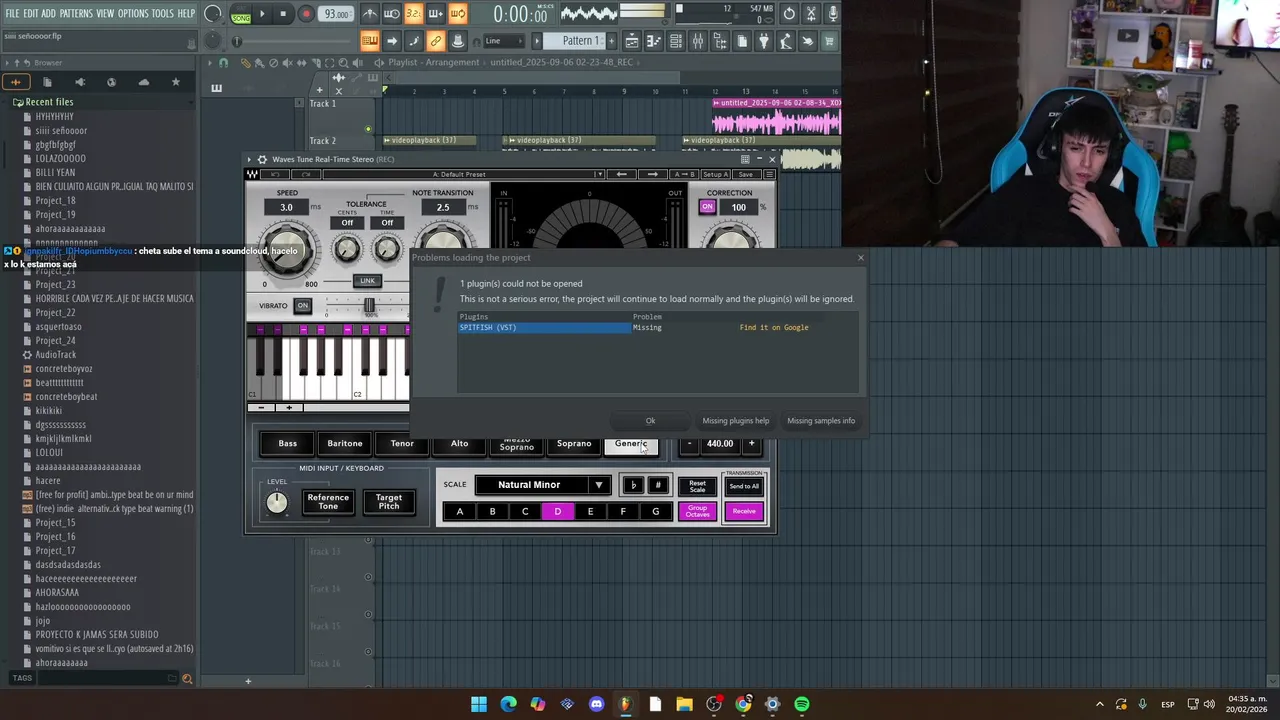This screenshot has width=1280, height=720.
Task: Toggle the link/snap chain icon in toolbar
Action: coord(435,41)
